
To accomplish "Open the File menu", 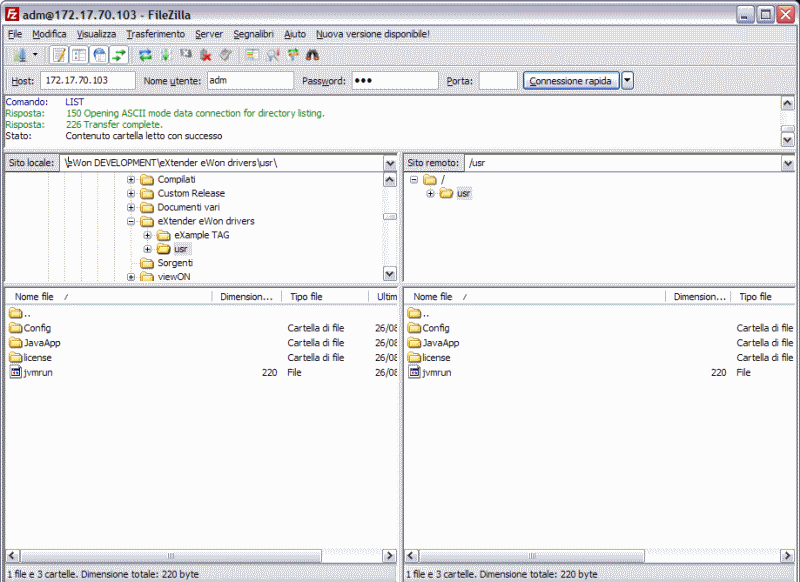I will [x=15, y=34].
